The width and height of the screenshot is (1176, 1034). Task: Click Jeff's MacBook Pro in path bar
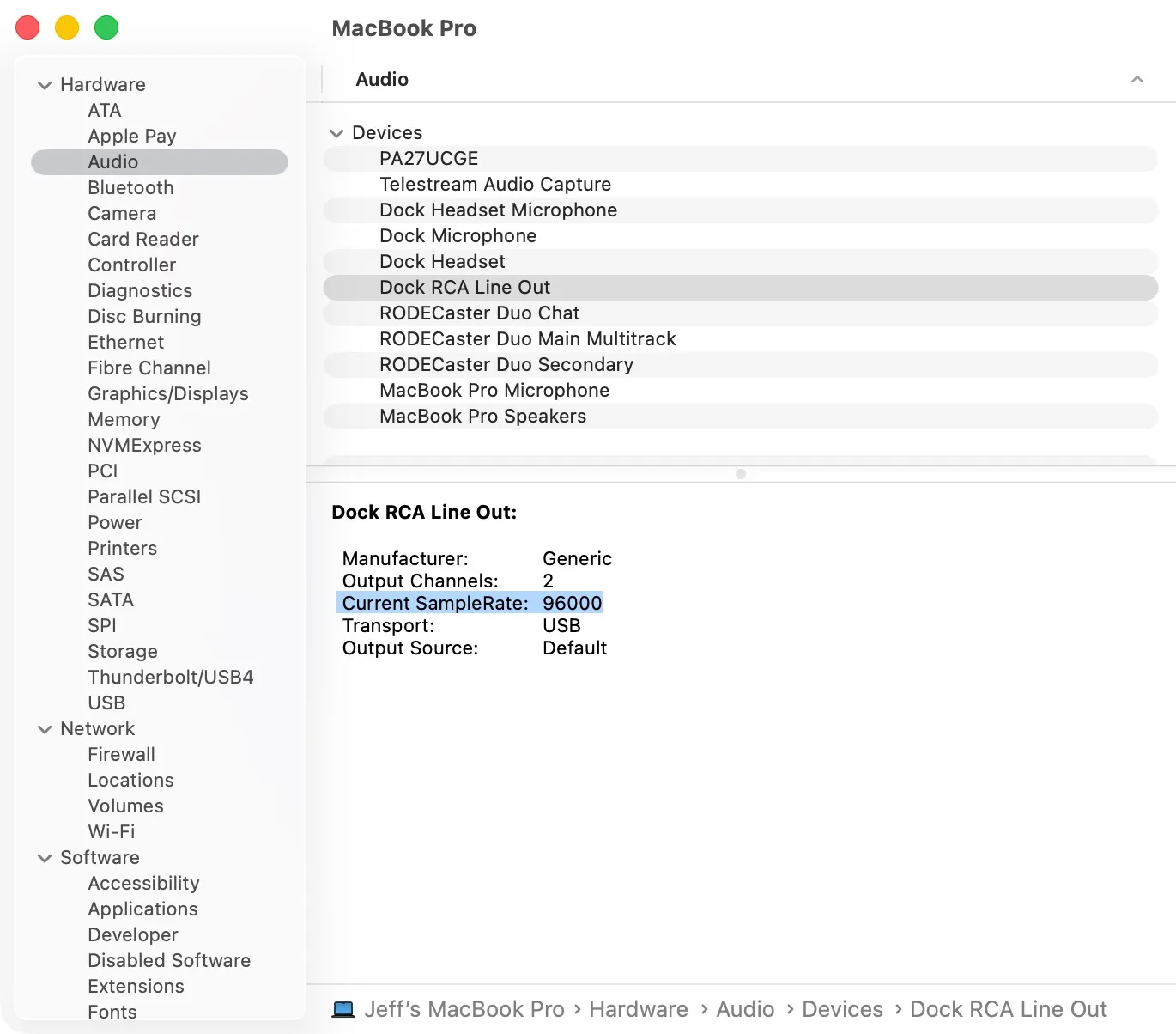(x=464, y=1009)
